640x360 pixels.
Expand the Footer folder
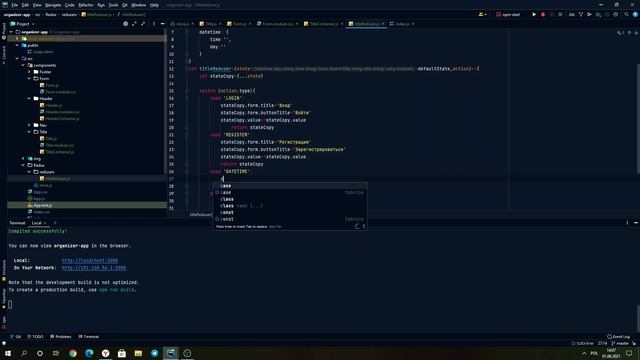point(29,72)
